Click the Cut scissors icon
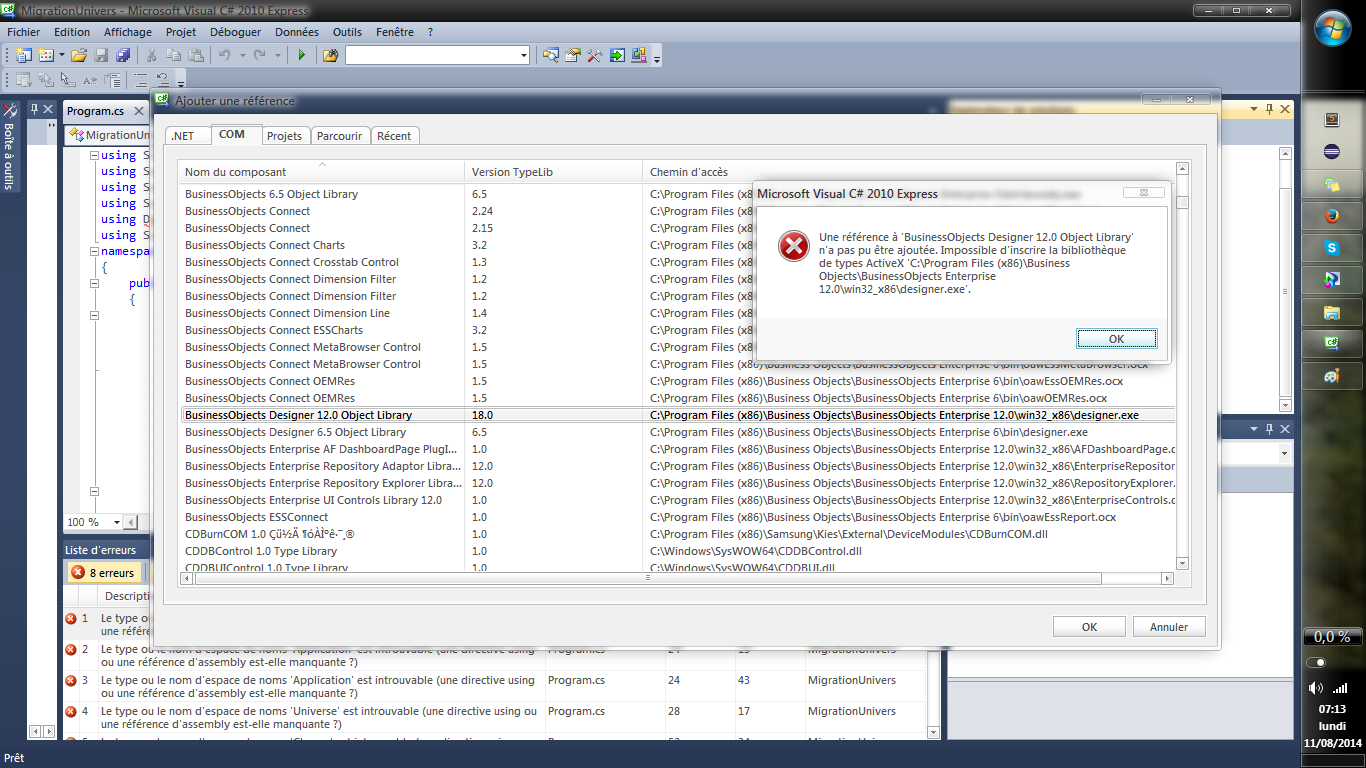 [152, 55]
